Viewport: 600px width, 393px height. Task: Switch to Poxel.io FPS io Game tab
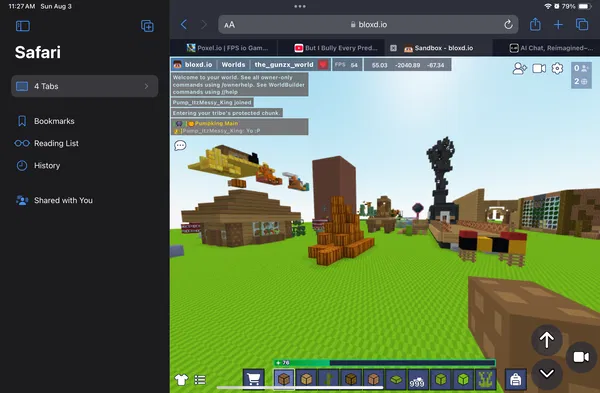[x=227, y=48]
